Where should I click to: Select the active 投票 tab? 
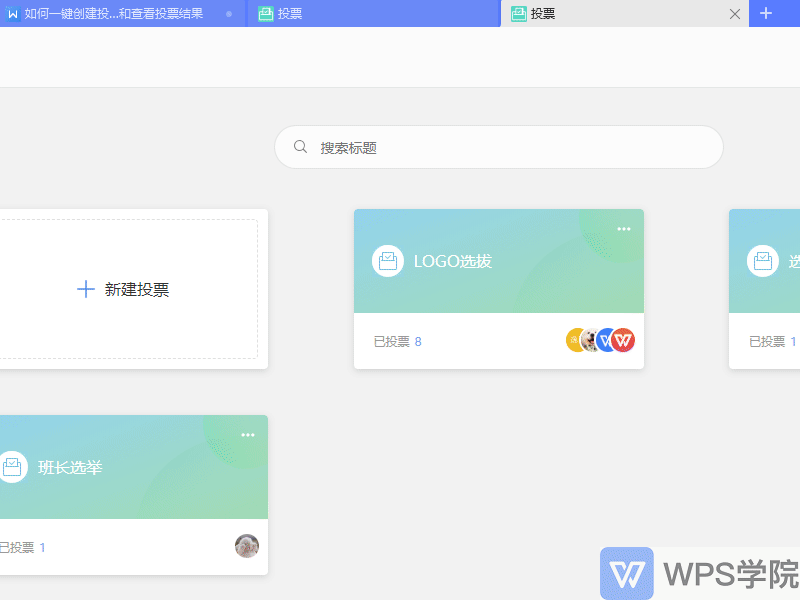[x=624, y=14]
